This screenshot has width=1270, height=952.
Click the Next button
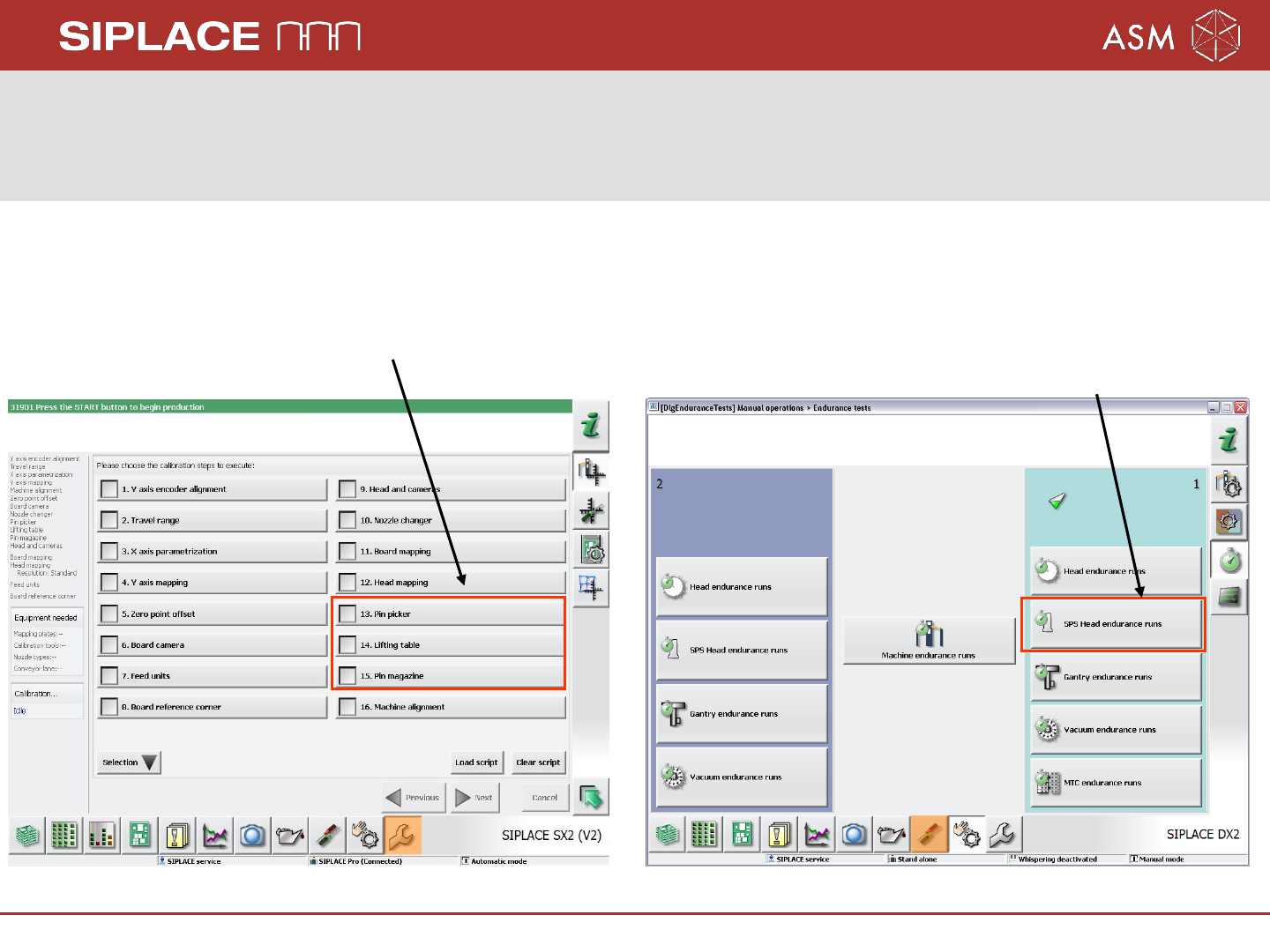[475, 798]
